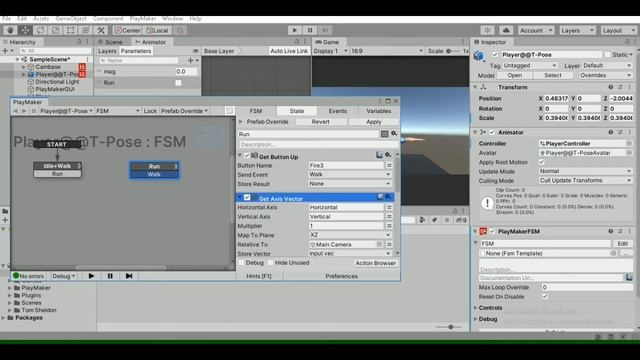Collapse the Transform component
The height and width of the screenshot is (360, 640).
tap(476, 87)
